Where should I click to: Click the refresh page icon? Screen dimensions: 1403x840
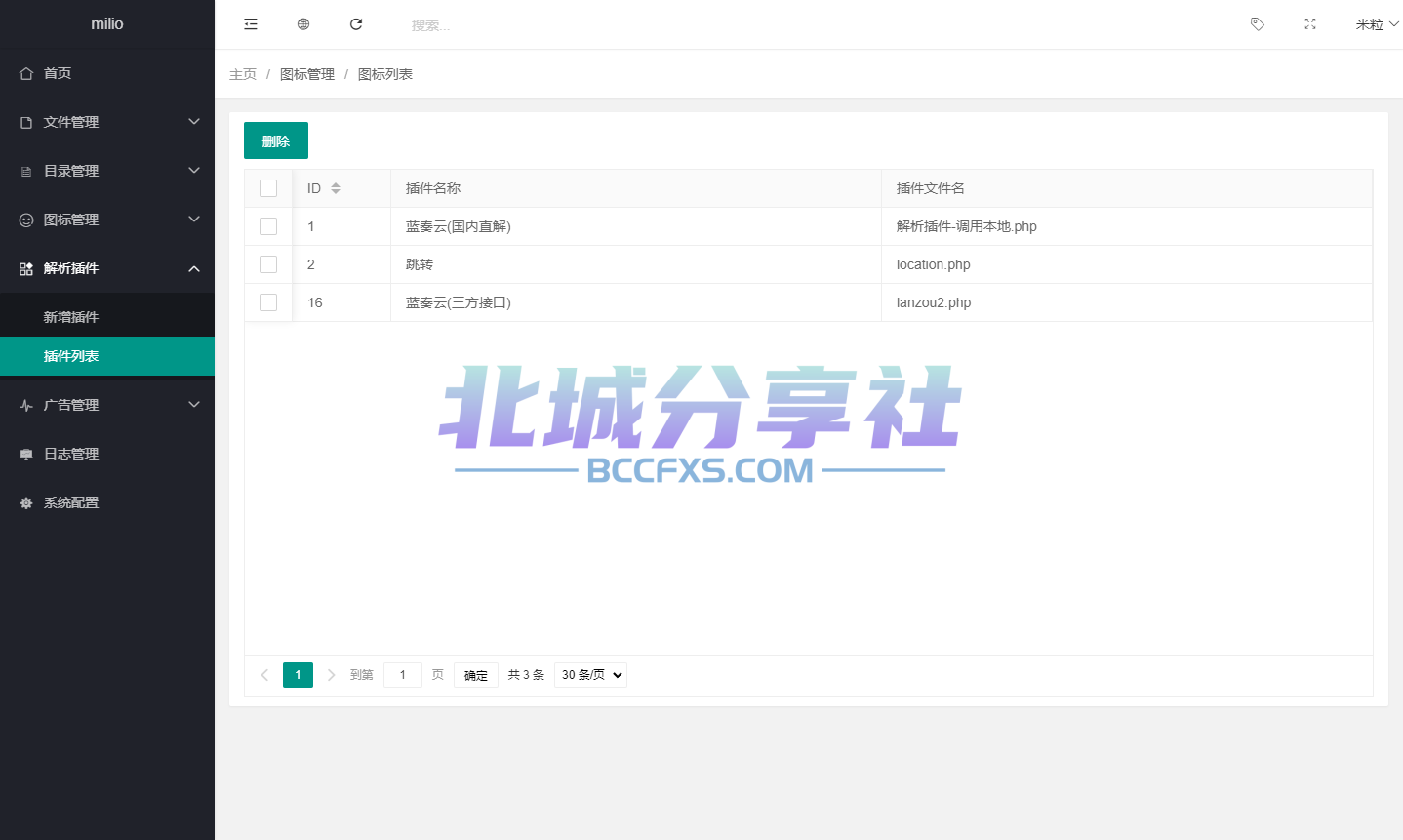(356, 24)
